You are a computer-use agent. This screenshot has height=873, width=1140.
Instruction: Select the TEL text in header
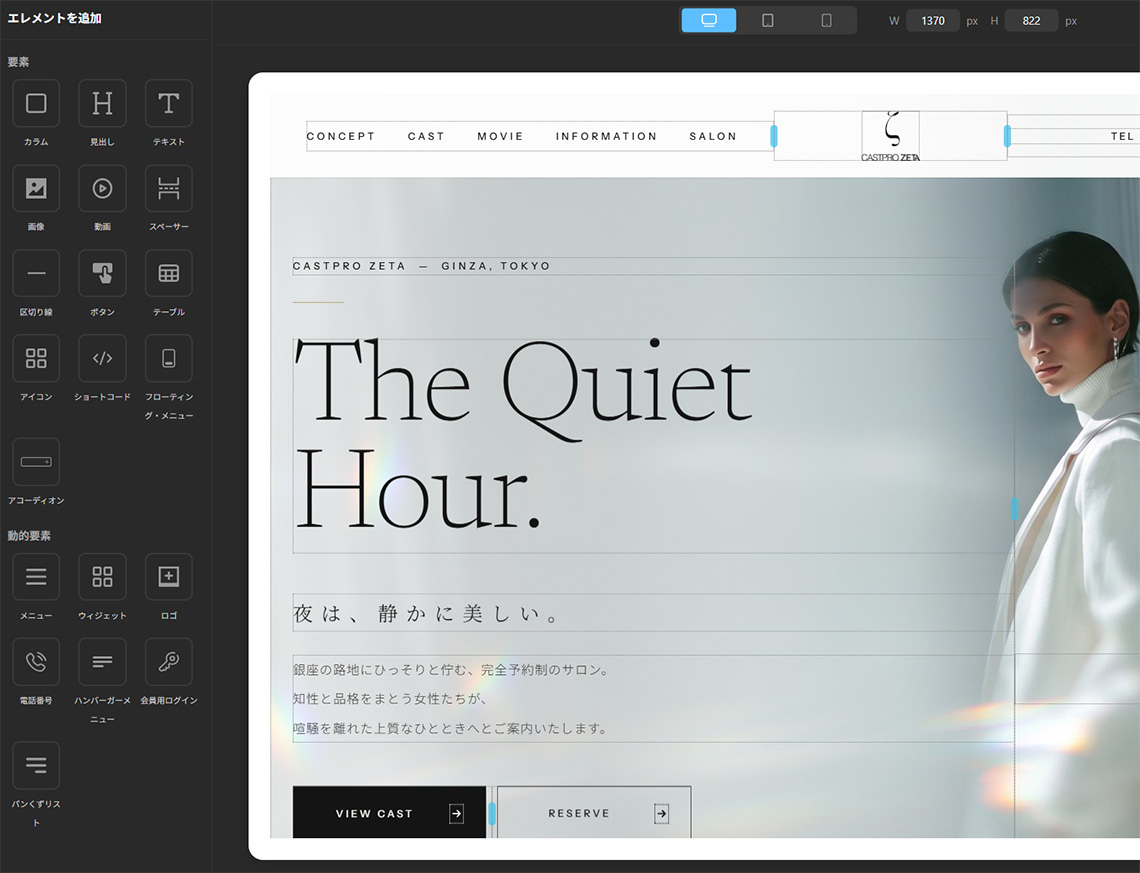(1122, 136)
